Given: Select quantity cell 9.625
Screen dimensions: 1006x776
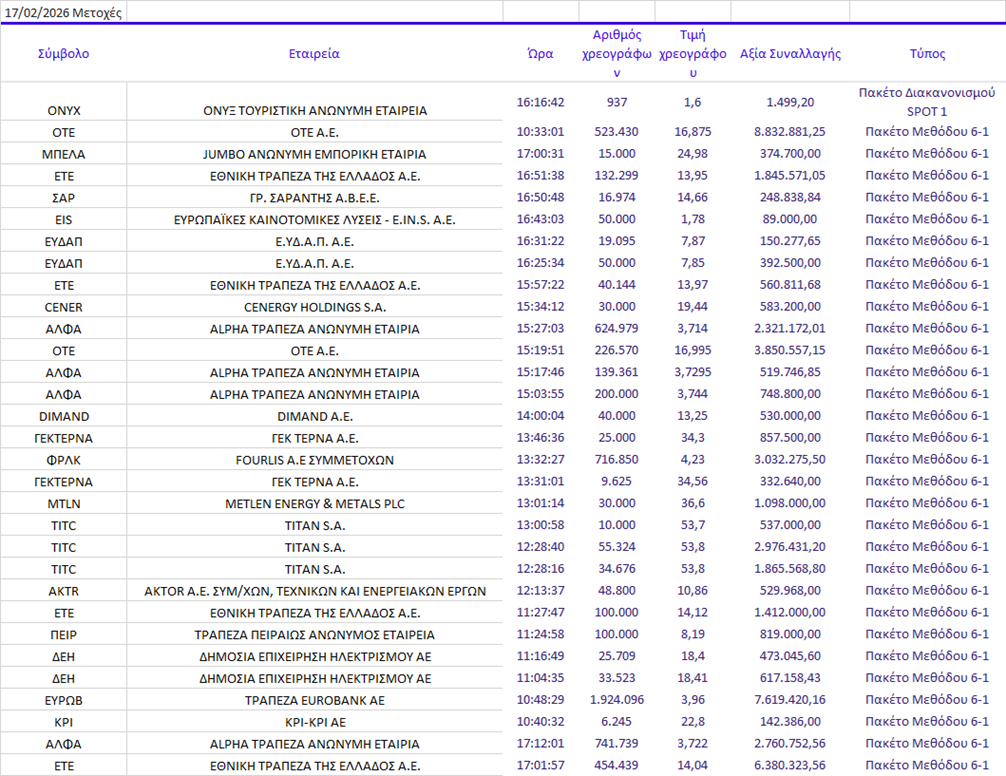Looking at the screenshot, I should tap(617, 481).
